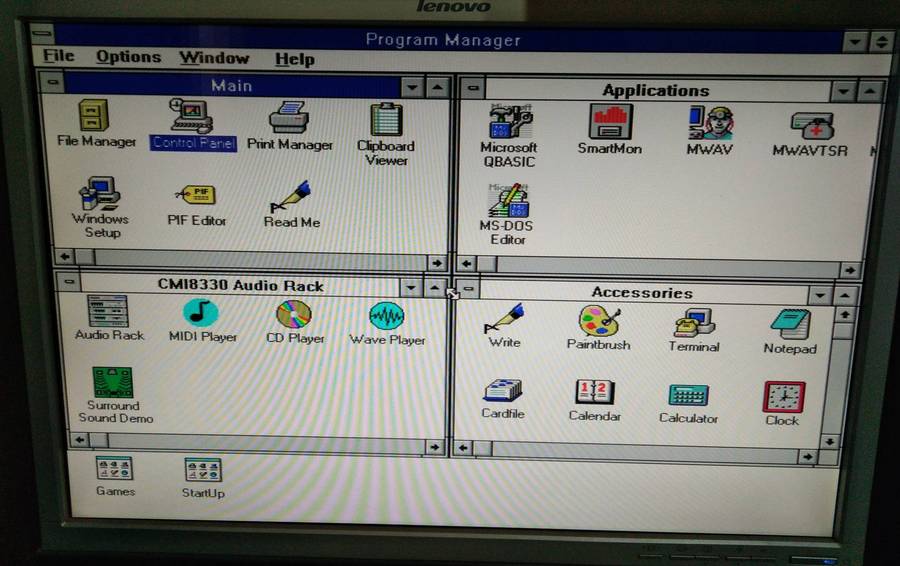Select the MWAVTSR icon

coord(810,134)
